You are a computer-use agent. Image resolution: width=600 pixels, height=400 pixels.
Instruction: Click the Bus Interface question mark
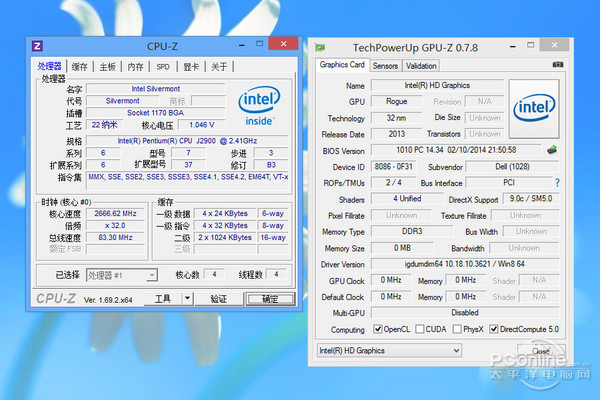pyautogui.click(x=557, y=183)
